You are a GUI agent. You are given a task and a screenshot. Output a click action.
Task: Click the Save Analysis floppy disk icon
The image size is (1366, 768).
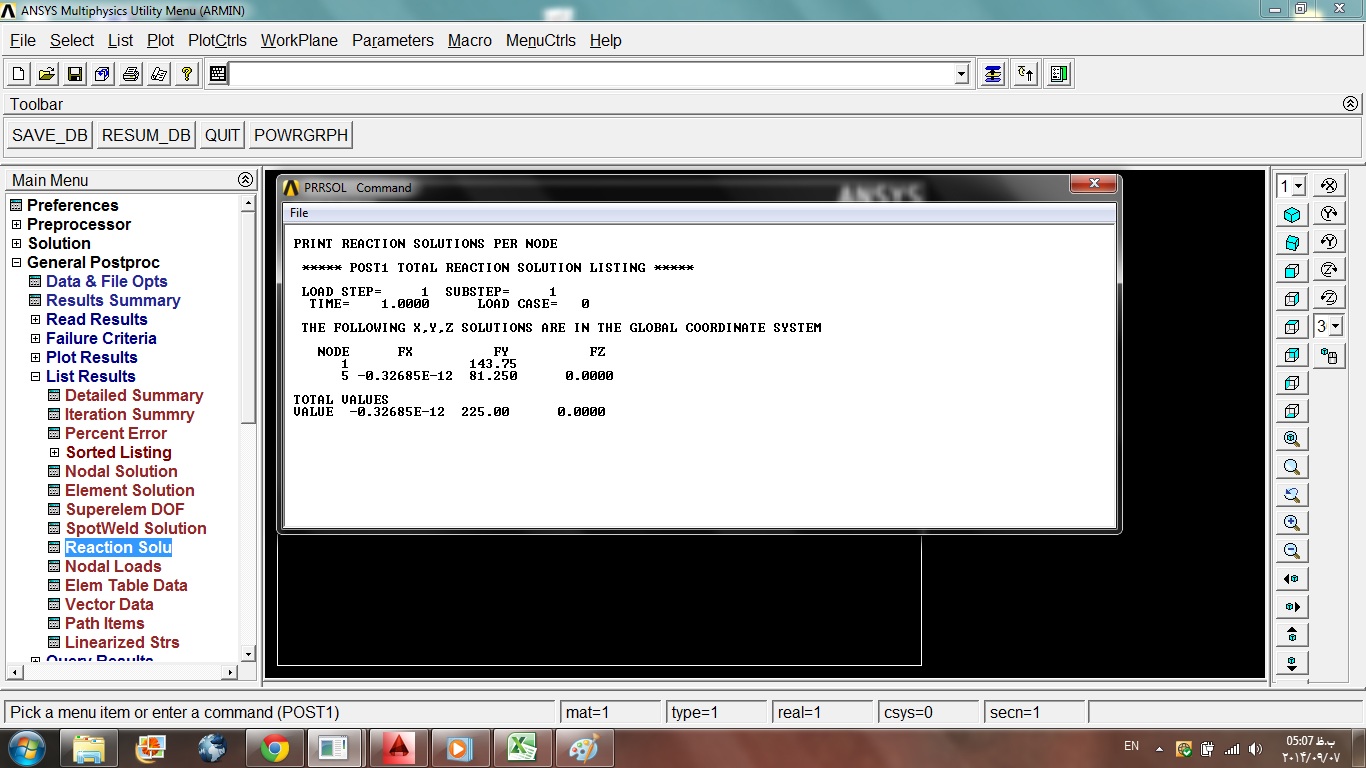(x=75, y=74)
